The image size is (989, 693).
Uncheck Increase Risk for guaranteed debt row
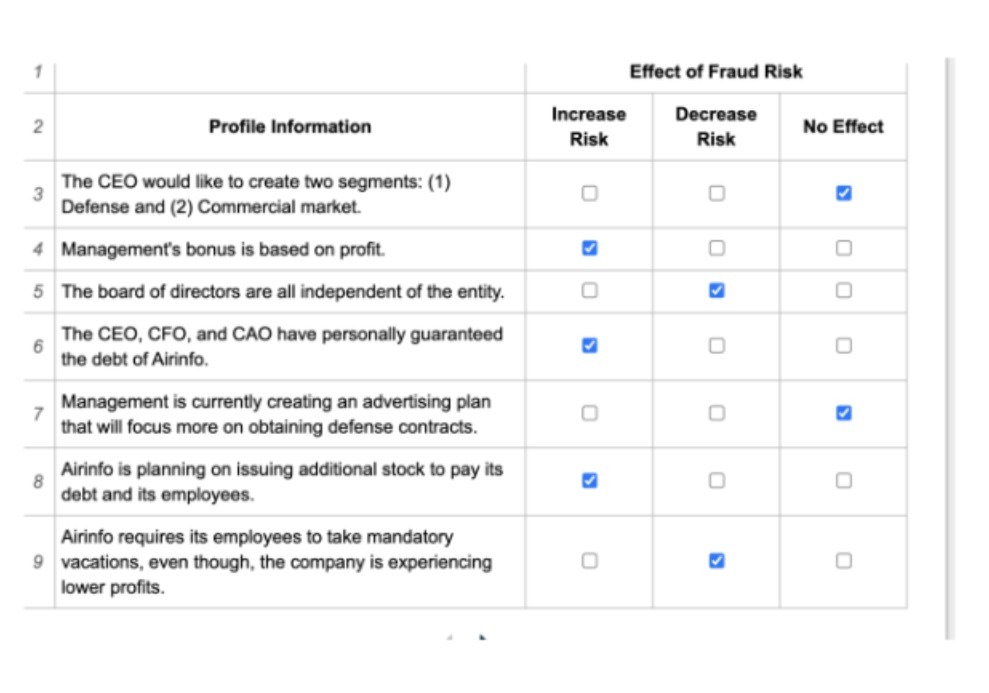click(x=588, y=344)
